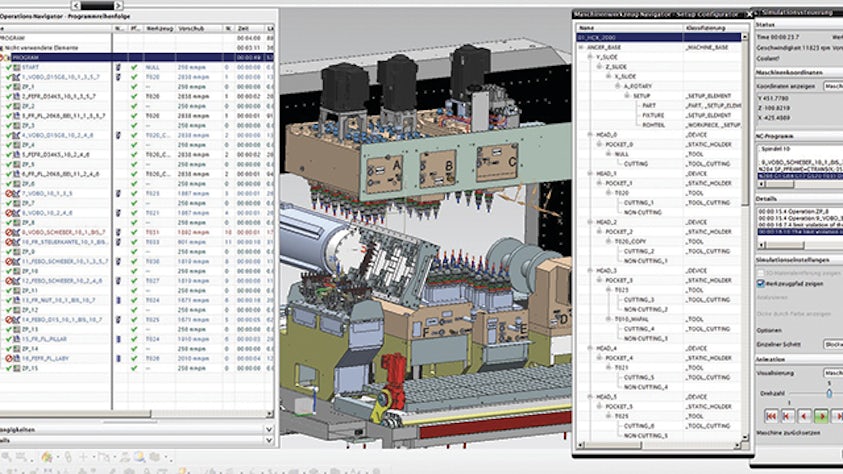Click the green path check of ZP_15 row

pyautogui.click(x=134, y=368)
